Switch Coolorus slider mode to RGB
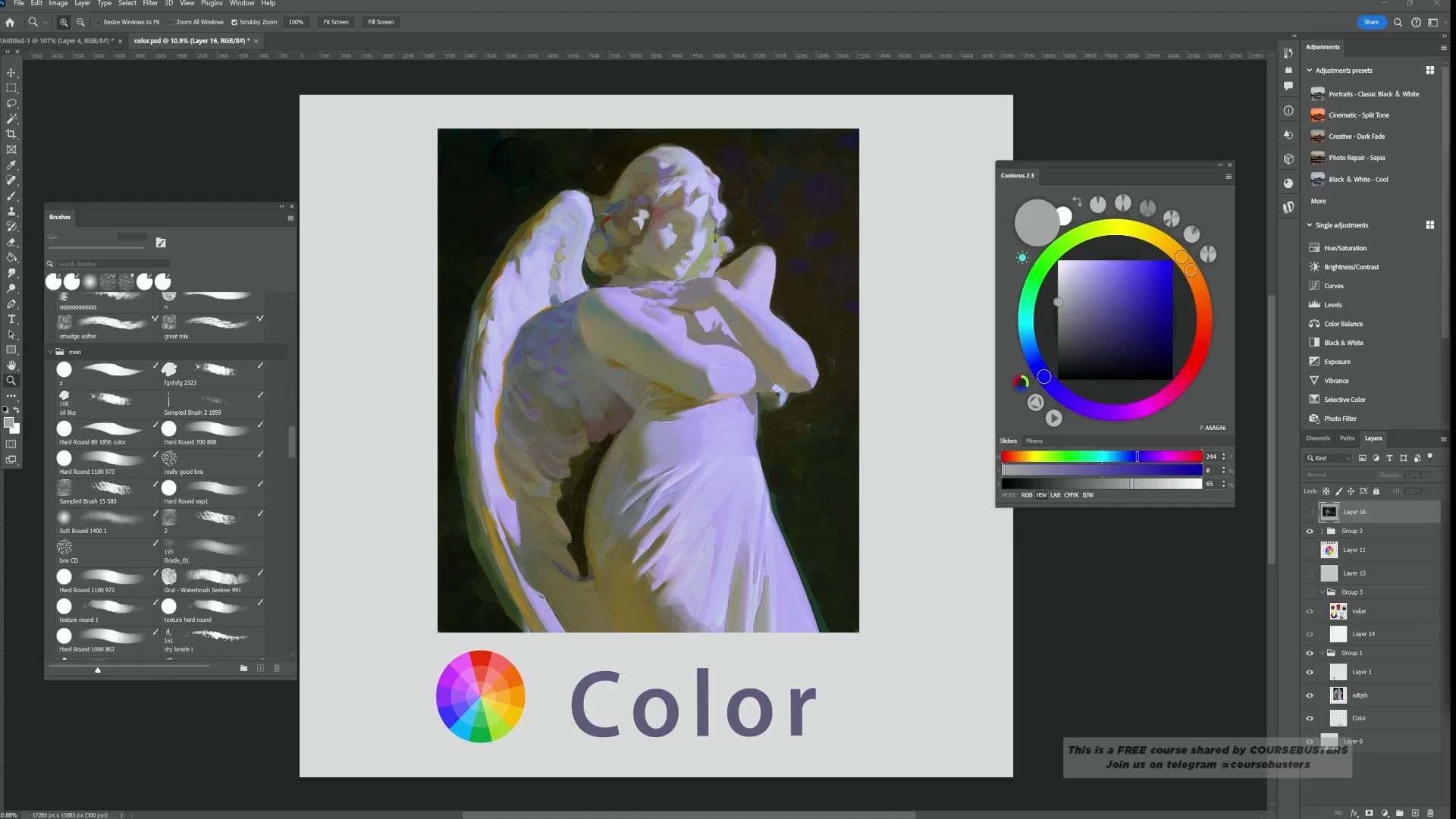The height and width of the screenshot is (819, 1456). (x=1027, y=495)
